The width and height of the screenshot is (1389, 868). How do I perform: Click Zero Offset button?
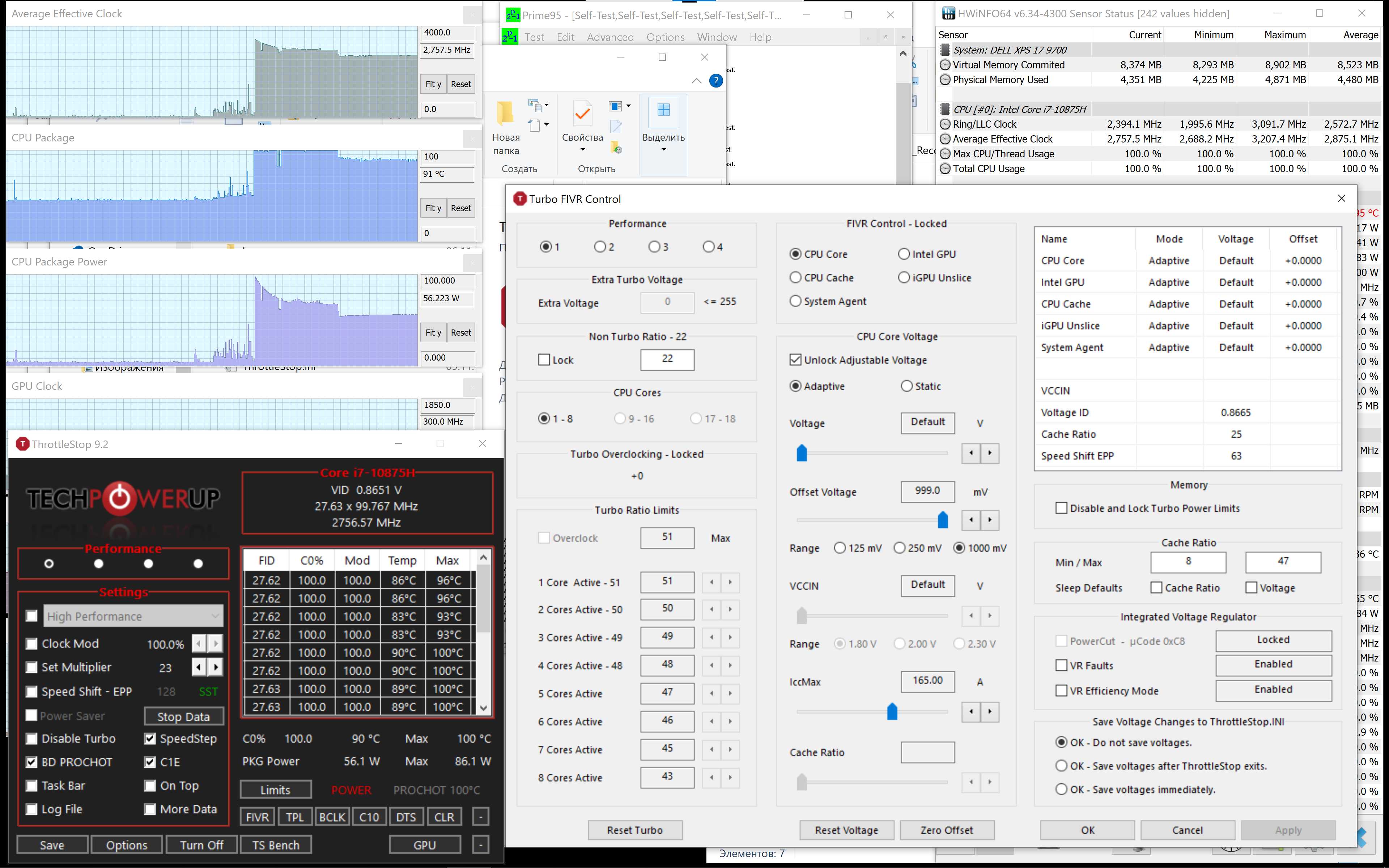(x=947, y=830)
